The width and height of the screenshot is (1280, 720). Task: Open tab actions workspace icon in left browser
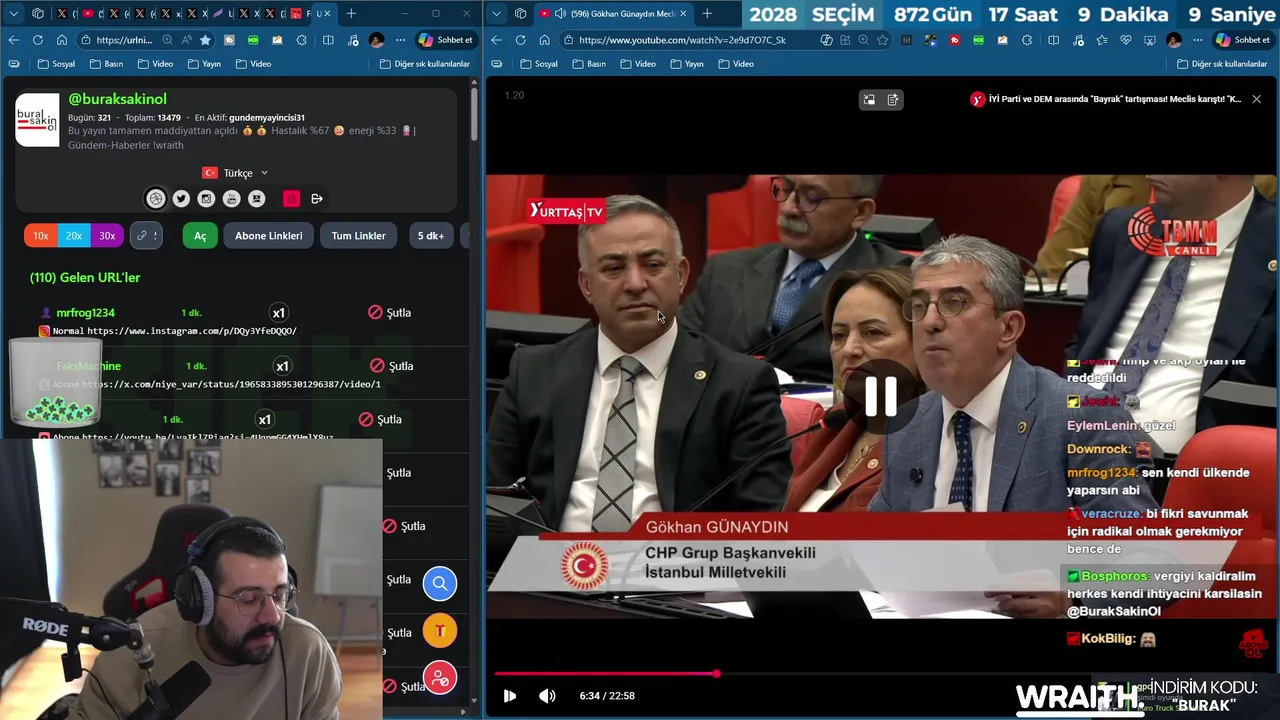37,14
